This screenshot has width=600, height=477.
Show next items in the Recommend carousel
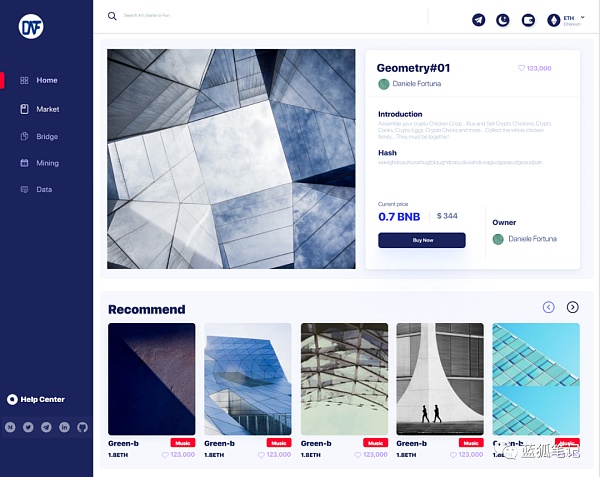(x=573, y=307)
